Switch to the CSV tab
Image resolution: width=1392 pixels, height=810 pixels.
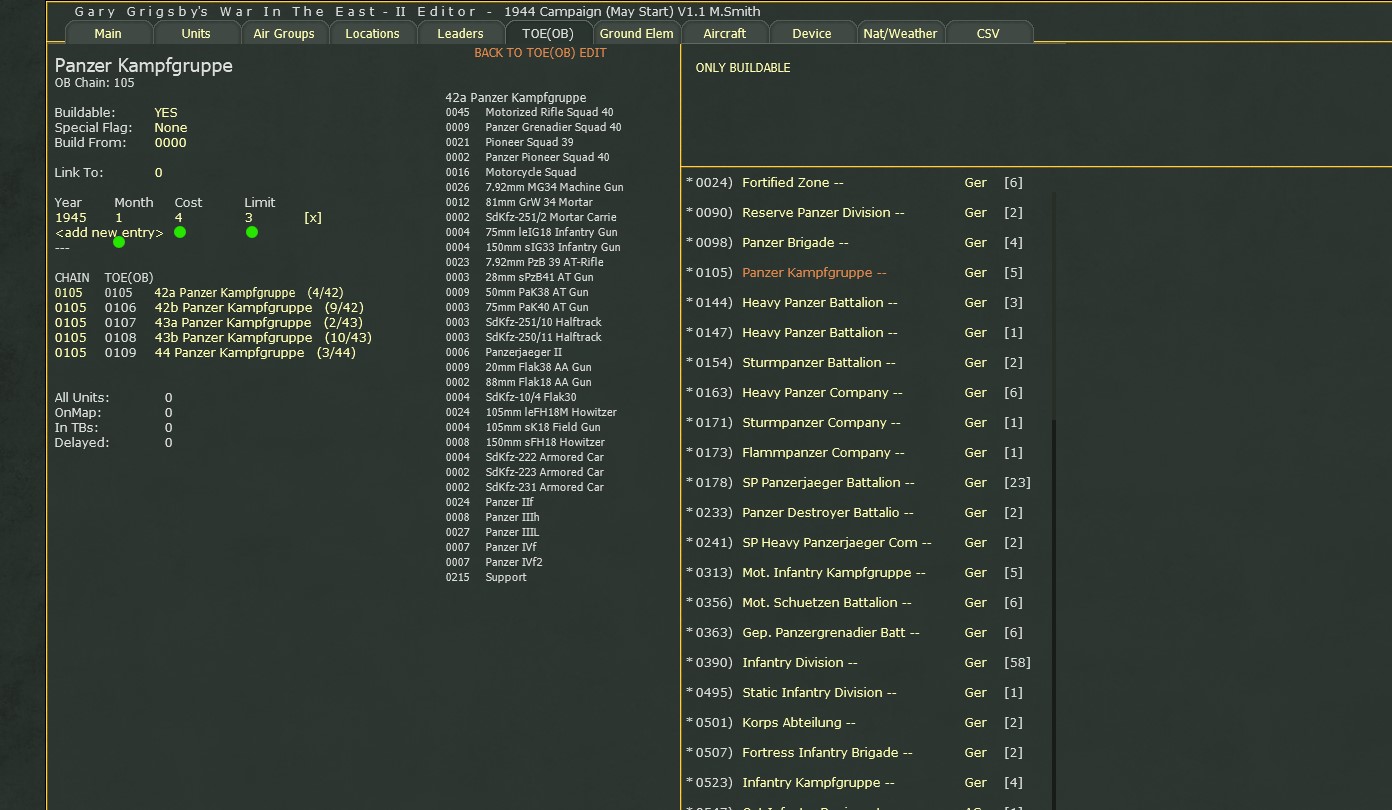(989, 32)
